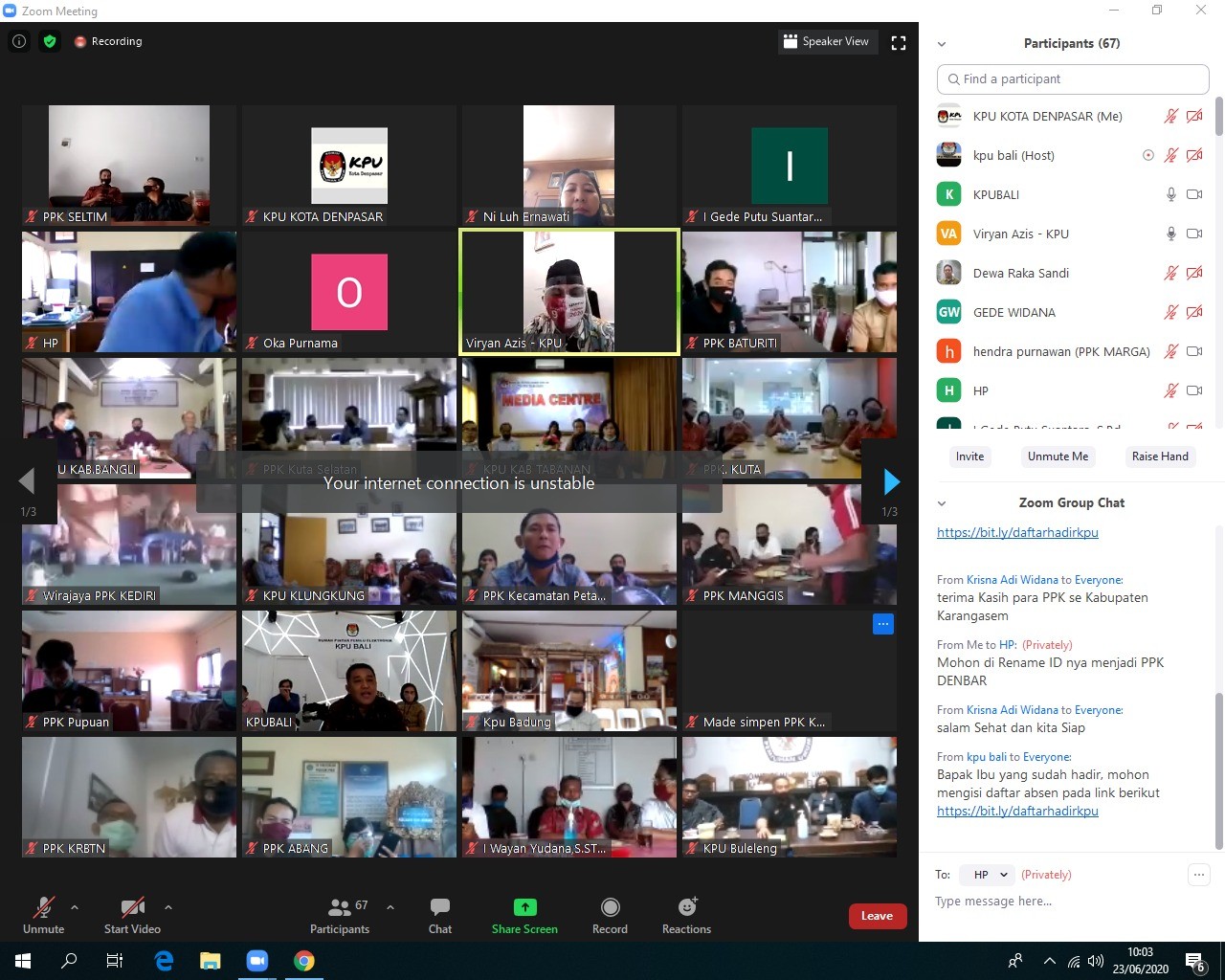Go to next page of video gallery

pyautogui.click(x=891, y=481)
